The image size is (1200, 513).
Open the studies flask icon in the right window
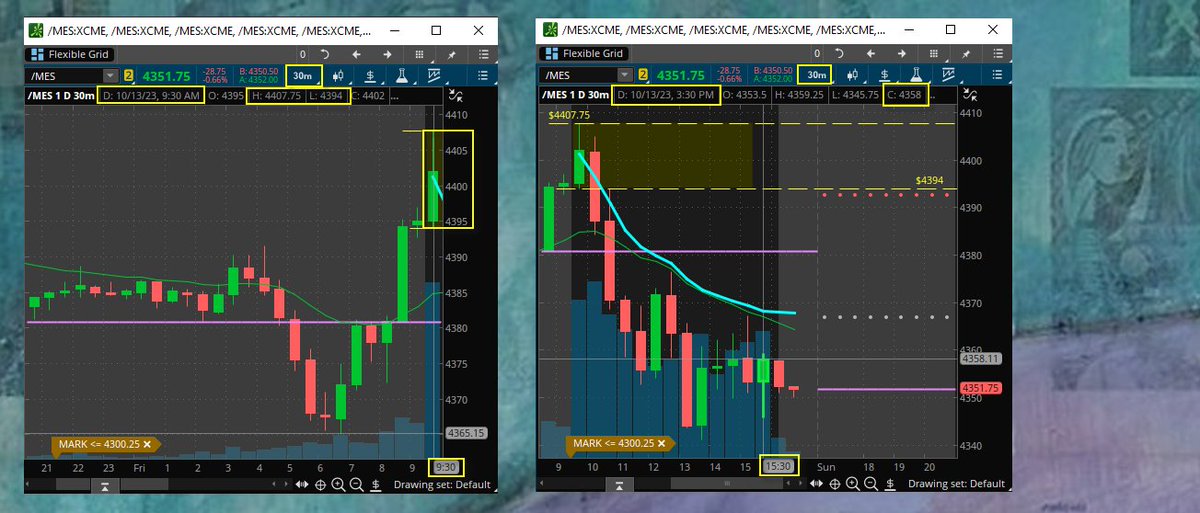pos(915,74)
